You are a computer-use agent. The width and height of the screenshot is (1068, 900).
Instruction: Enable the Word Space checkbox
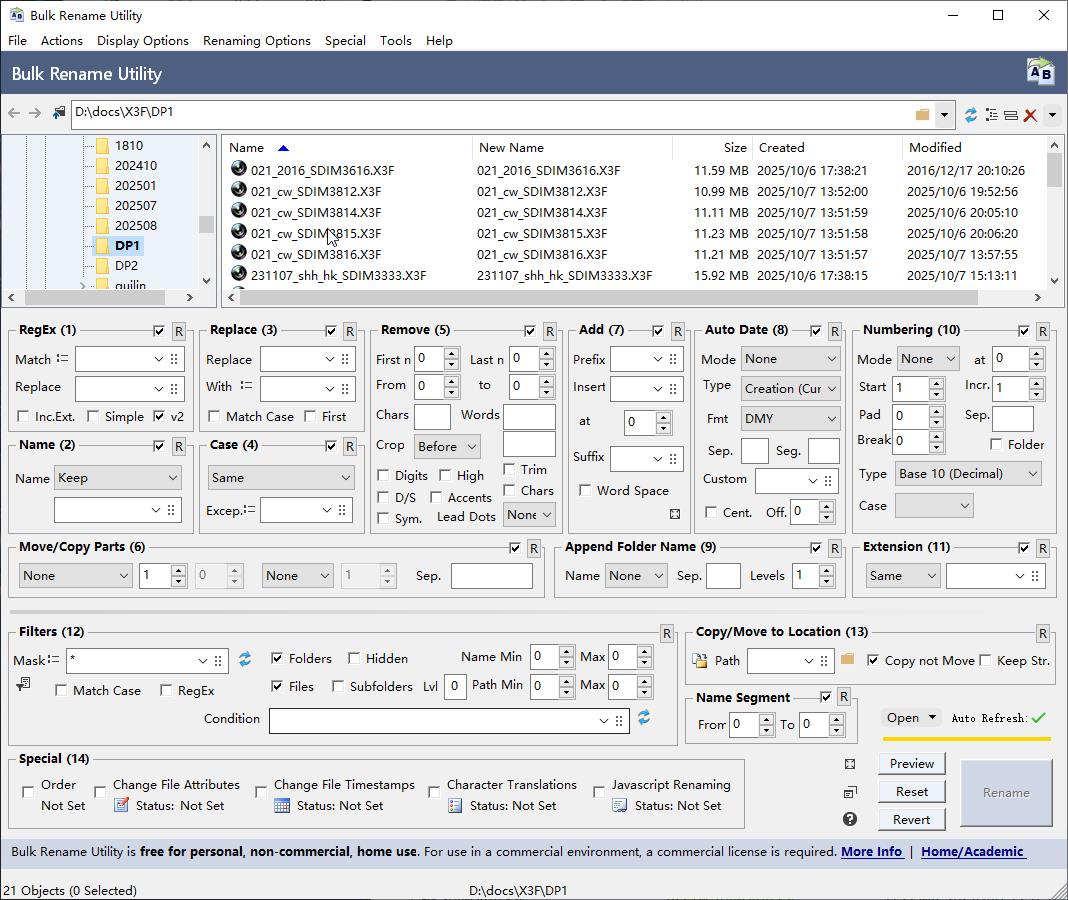(584, 491)
